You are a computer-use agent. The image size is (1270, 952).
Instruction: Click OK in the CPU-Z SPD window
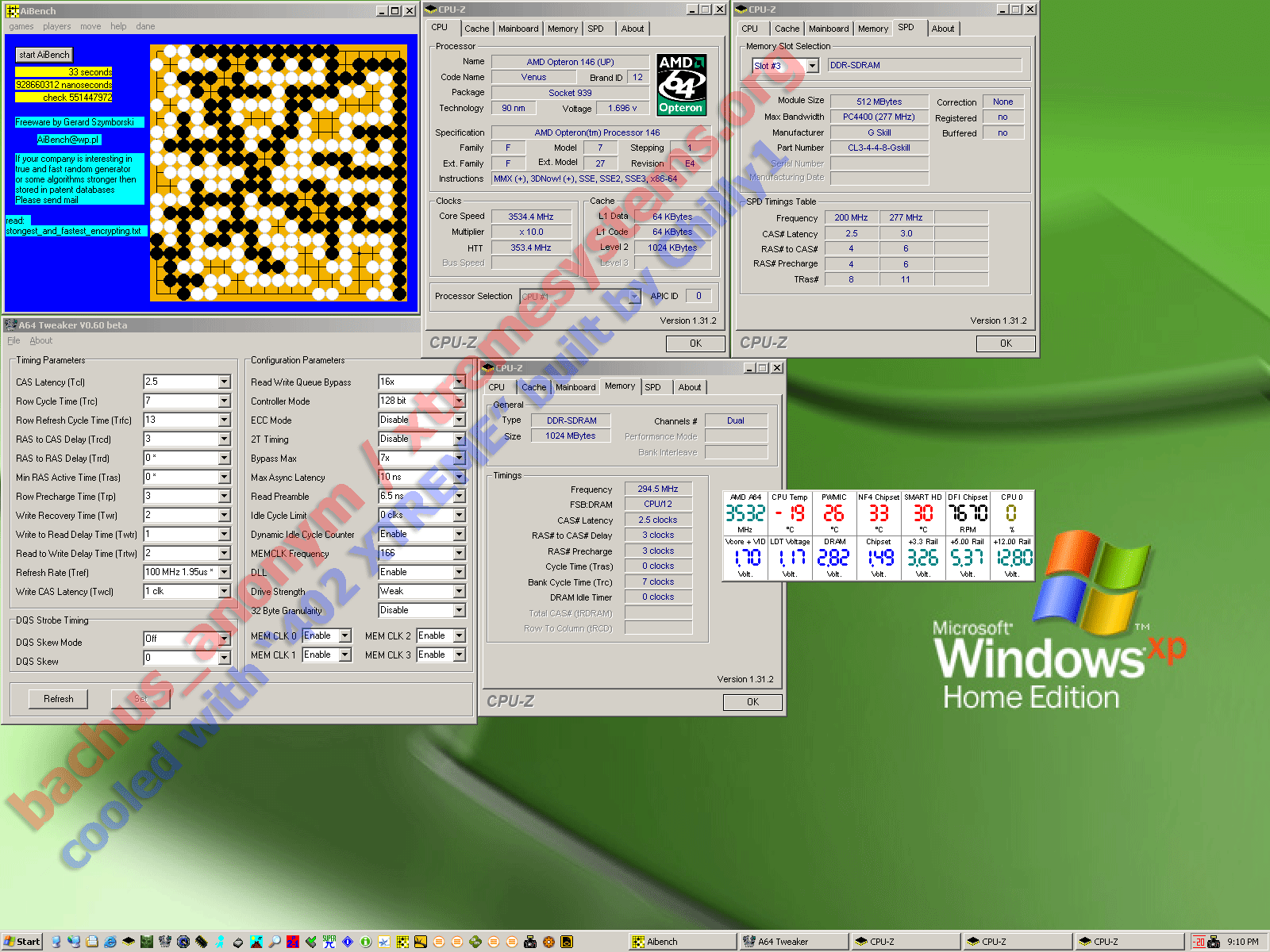[1006, 344]
